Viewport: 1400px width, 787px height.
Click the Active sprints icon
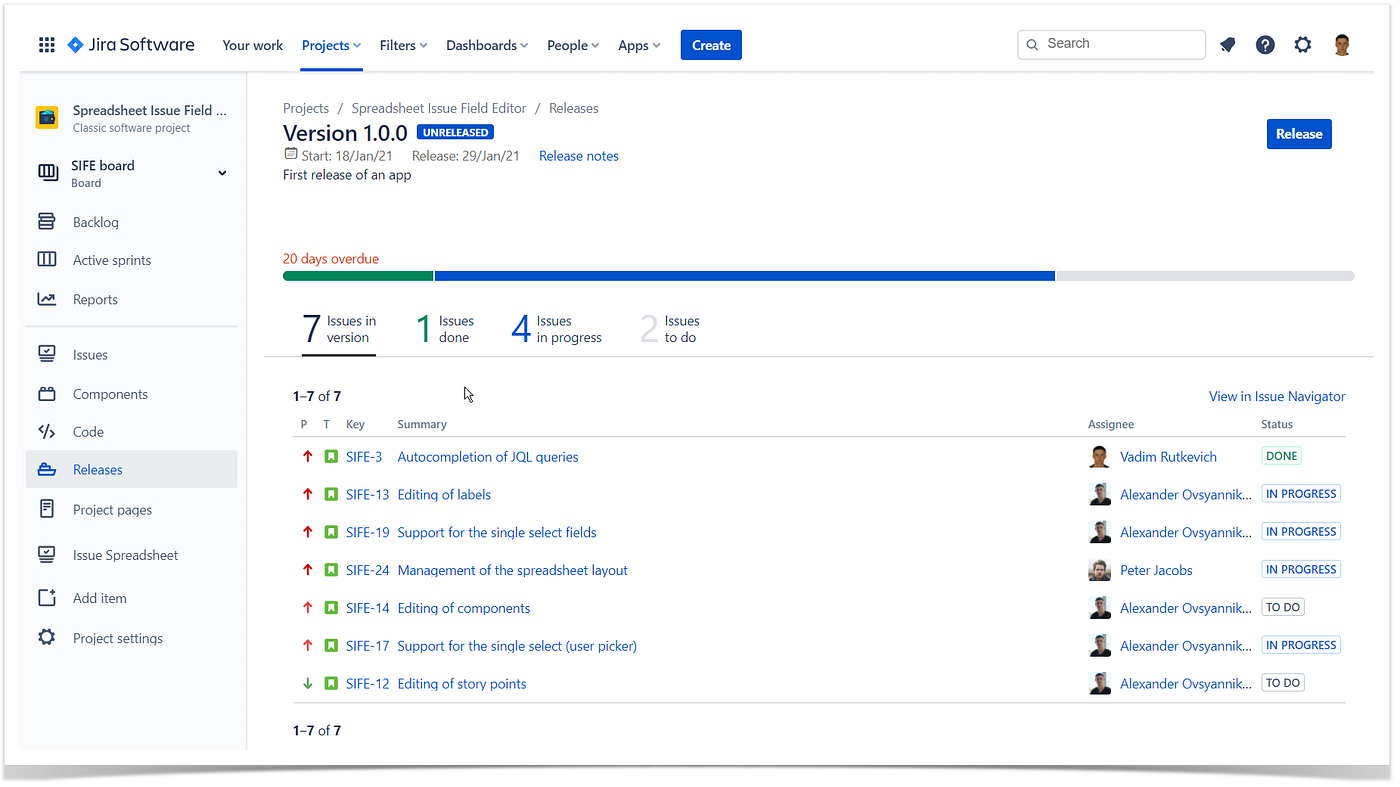point(47,260)
